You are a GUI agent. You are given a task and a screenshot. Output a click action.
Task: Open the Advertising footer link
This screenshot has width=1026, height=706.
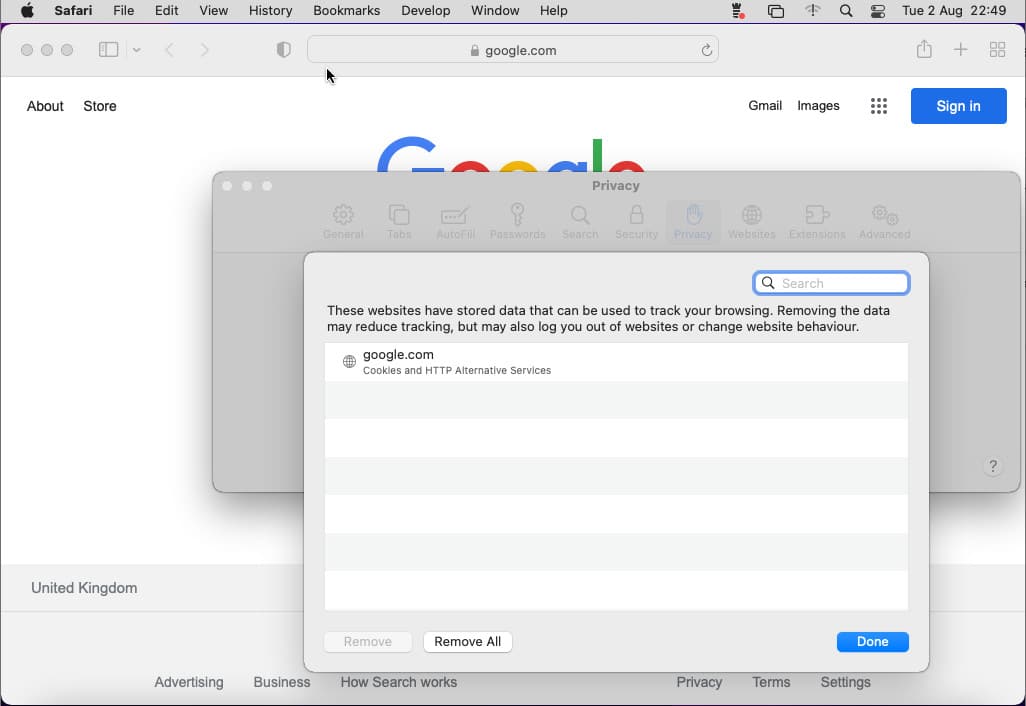[x=188, y=682]
